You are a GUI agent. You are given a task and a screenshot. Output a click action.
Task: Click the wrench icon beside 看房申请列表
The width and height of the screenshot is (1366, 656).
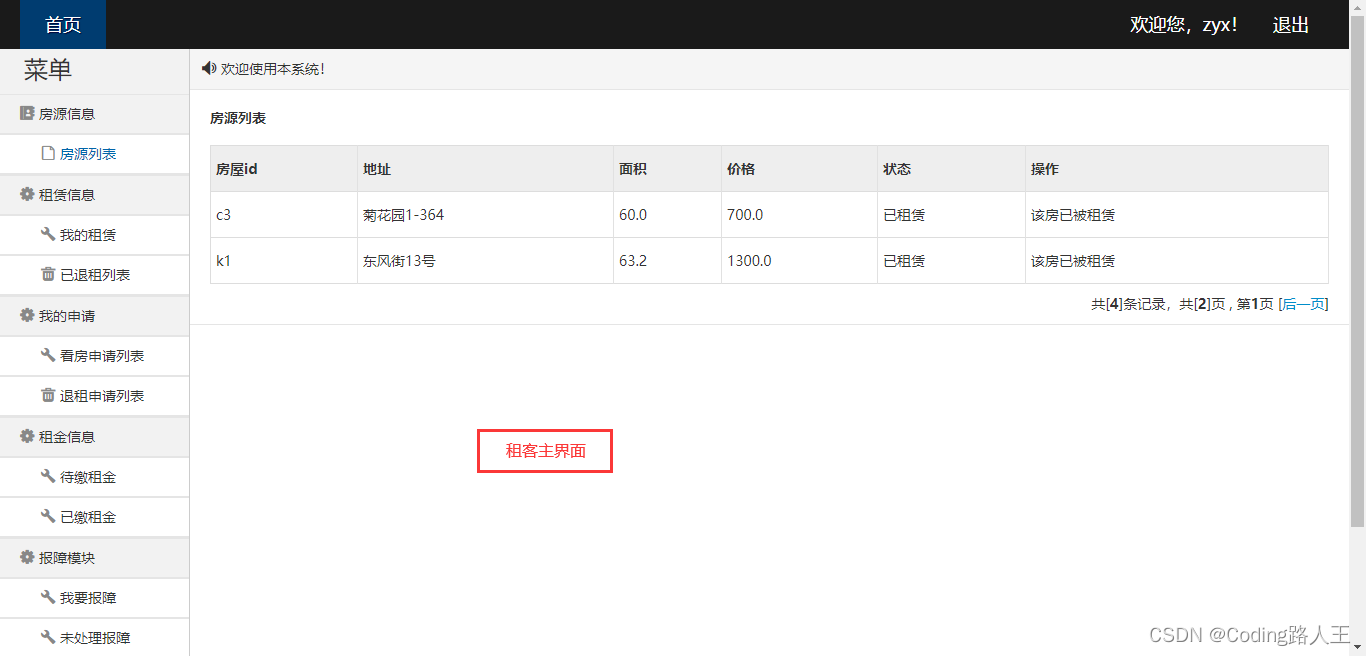click(47, 355)
